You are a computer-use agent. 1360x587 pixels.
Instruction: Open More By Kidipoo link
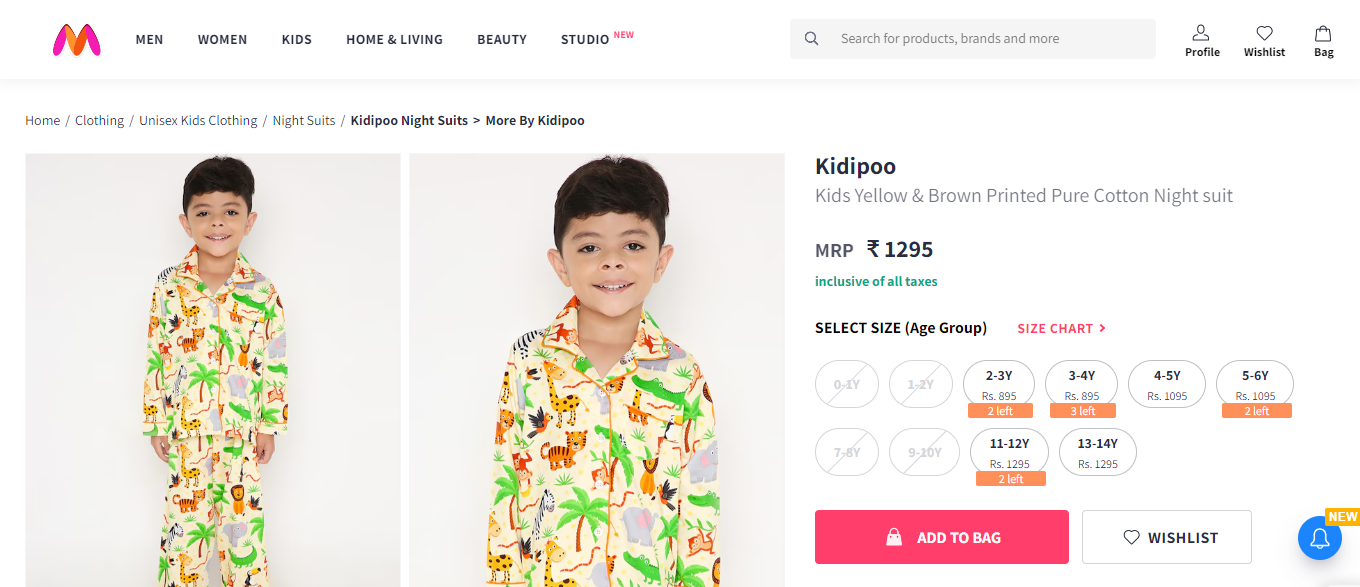[535, 120]
